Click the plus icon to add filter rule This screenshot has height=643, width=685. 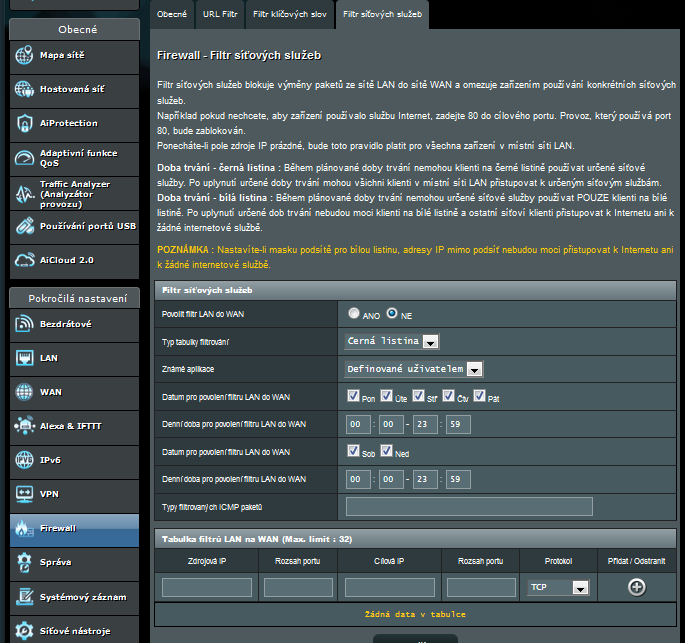pyautogui.click(x=636, y=587)
